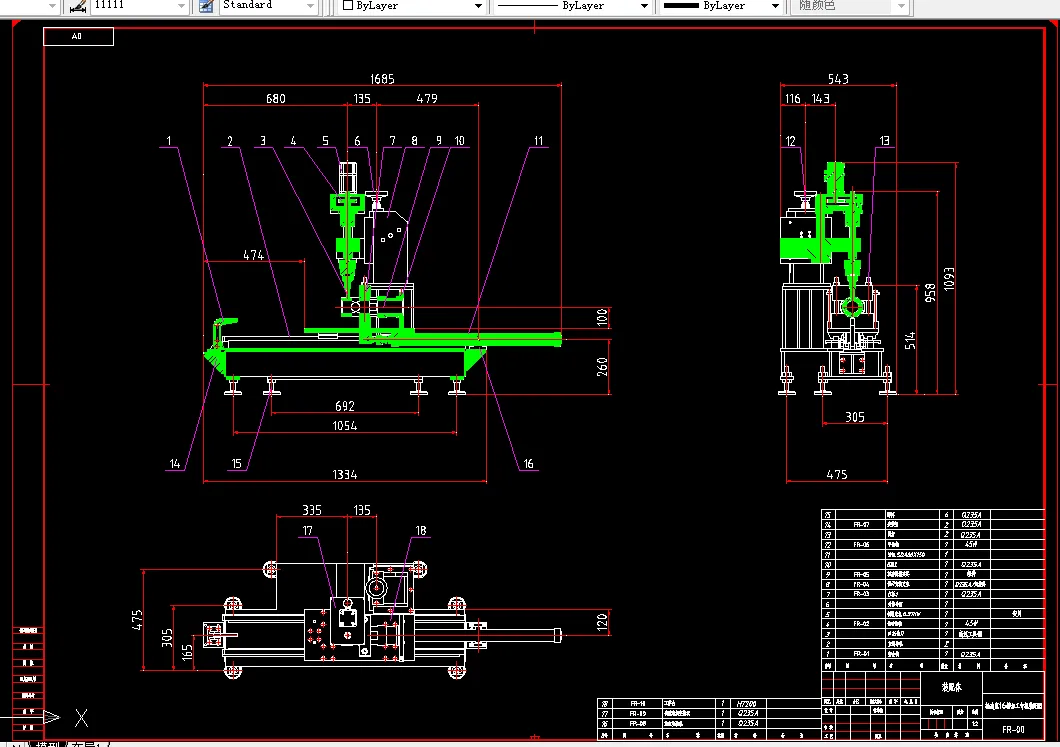This screenshot has height=747, width=1060.
Task: Select the 543 dimension in side view
Action: 838,79
